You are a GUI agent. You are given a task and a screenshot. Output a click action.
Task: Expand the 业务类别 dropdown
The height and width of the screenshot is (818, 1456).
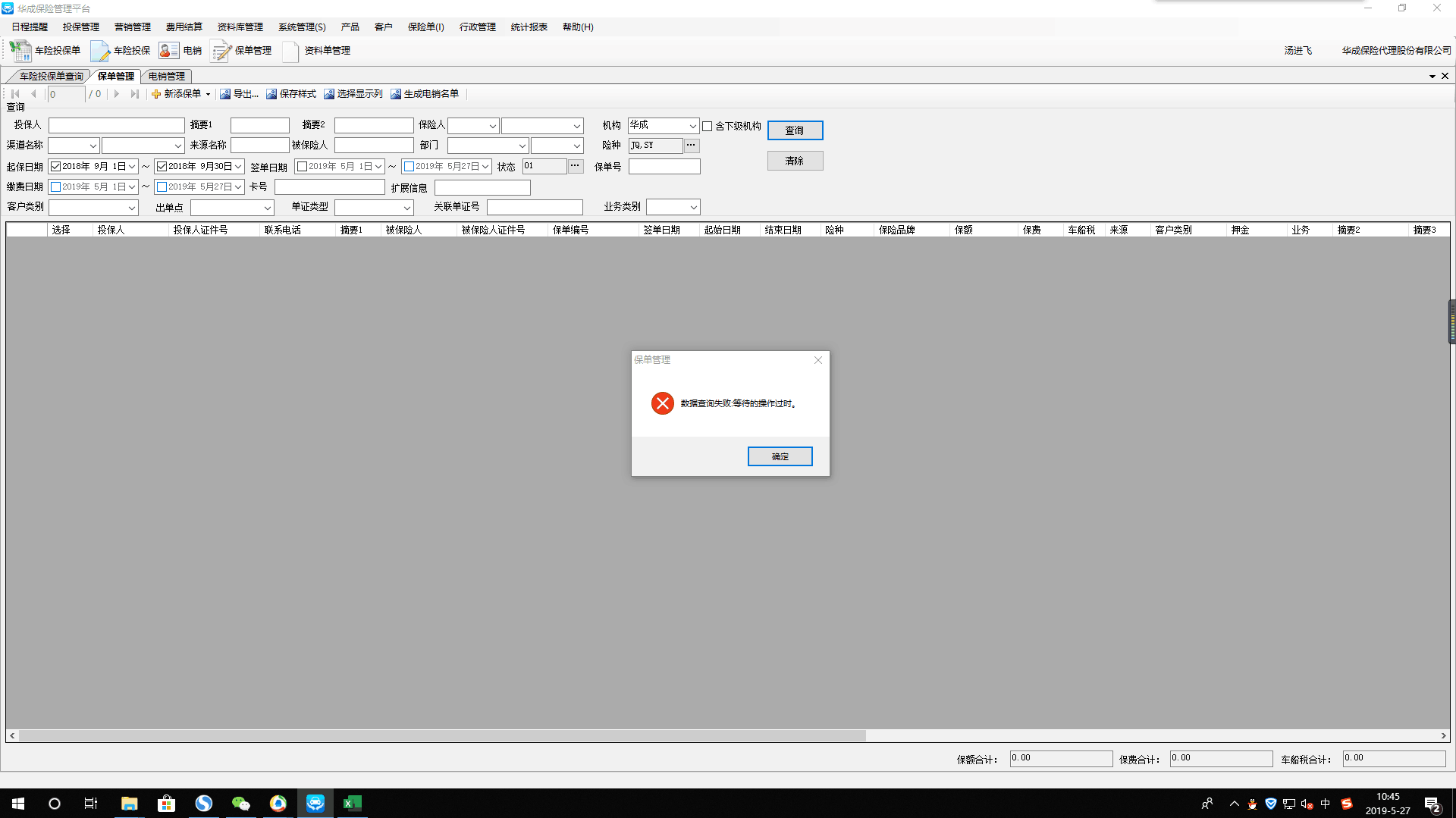[x=693, y=208]
